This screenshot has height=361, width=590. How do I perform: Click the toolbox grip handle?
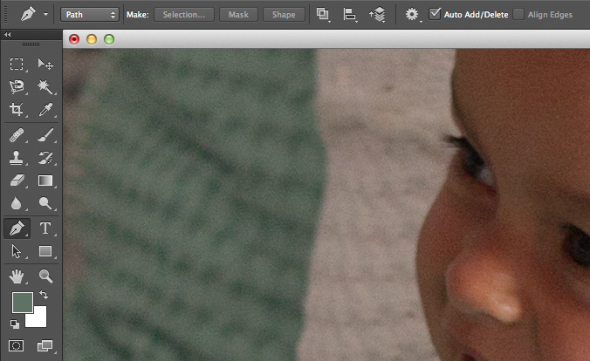coord(31,44)
